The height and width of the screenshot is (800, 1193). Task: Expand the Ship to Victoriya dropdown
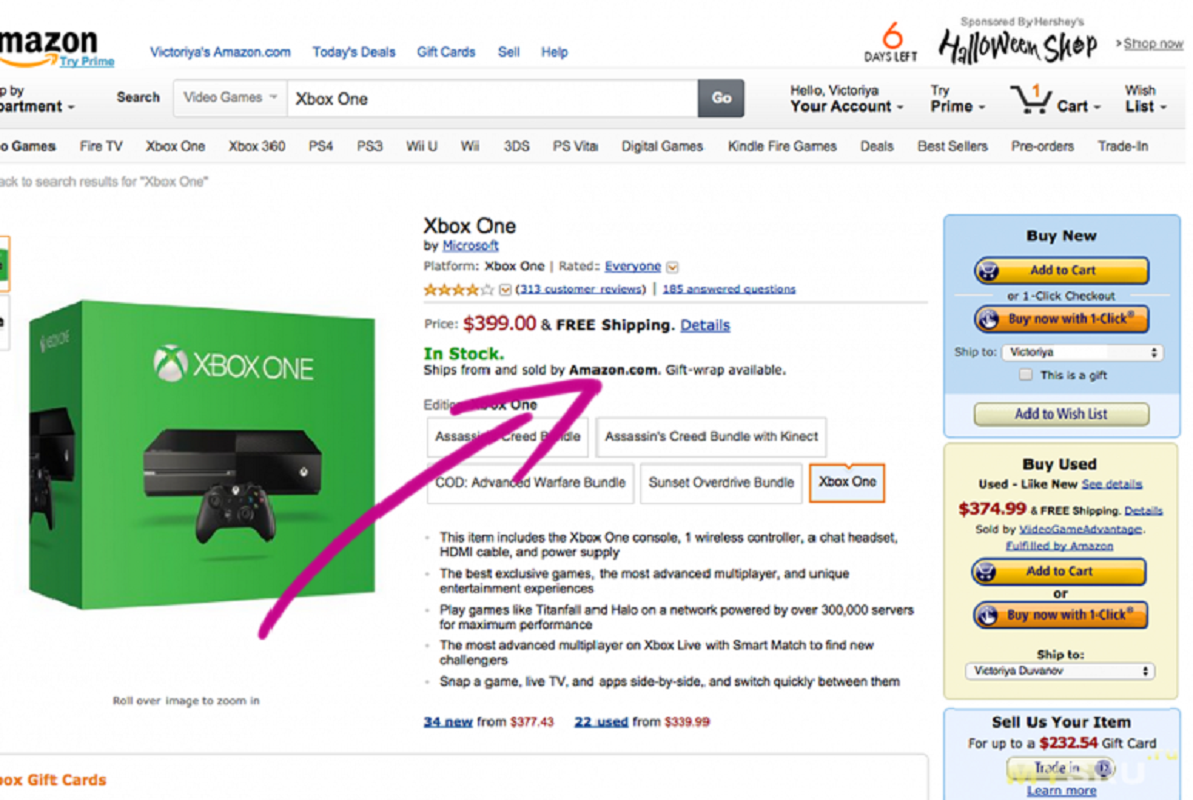1082,352
